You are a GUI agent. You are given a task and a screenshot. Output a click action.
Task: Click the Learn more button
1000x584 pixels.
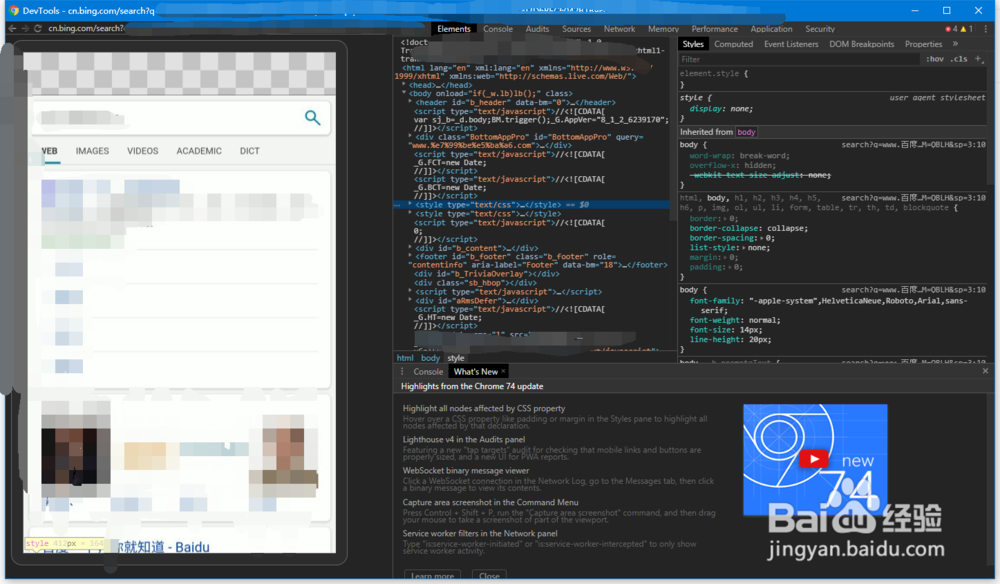432,576
